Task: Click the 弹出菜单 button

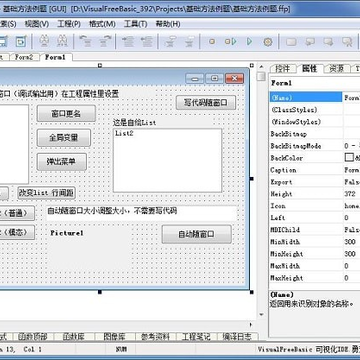Action: (x=62, y=162)
